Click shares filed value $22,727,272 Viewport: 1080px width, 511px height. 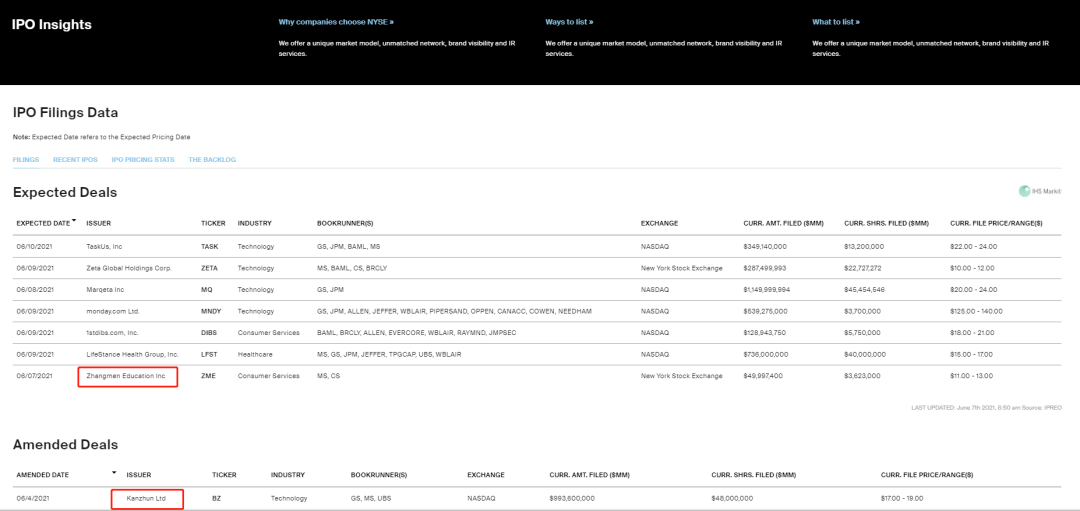(x=864, y=268)
